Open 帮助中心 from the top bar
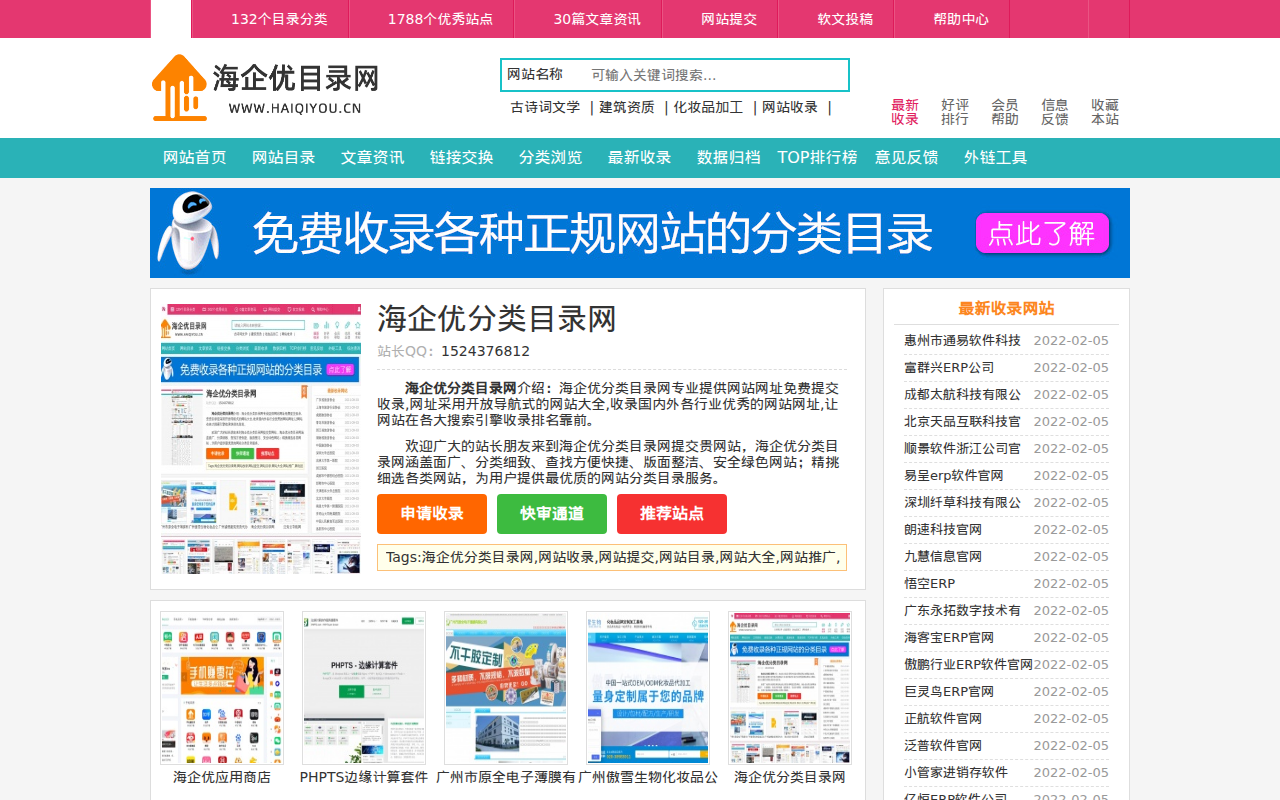 point(960,19)
